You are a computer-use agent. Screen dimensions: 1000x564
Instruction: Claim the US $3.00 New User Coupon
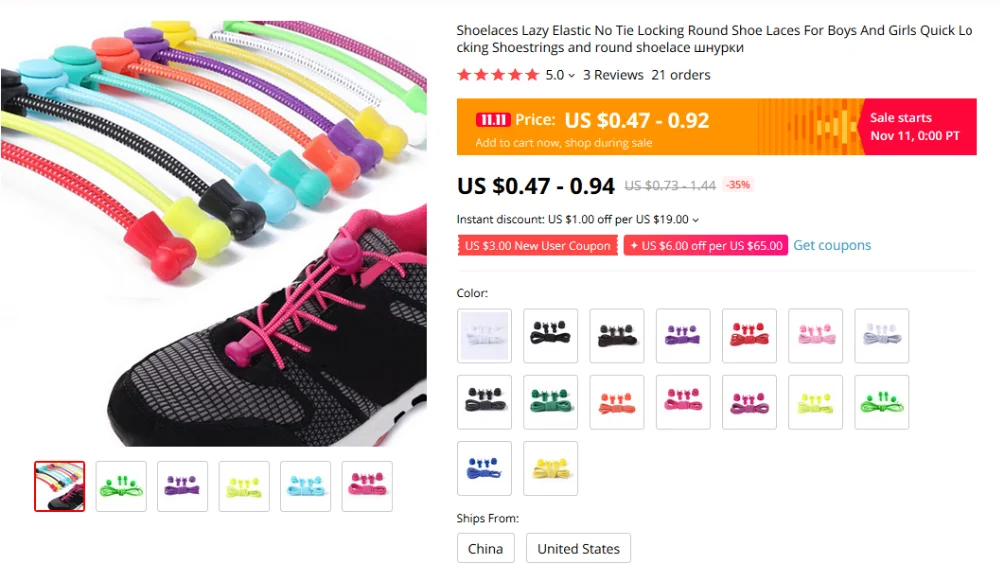click(538, 246)
